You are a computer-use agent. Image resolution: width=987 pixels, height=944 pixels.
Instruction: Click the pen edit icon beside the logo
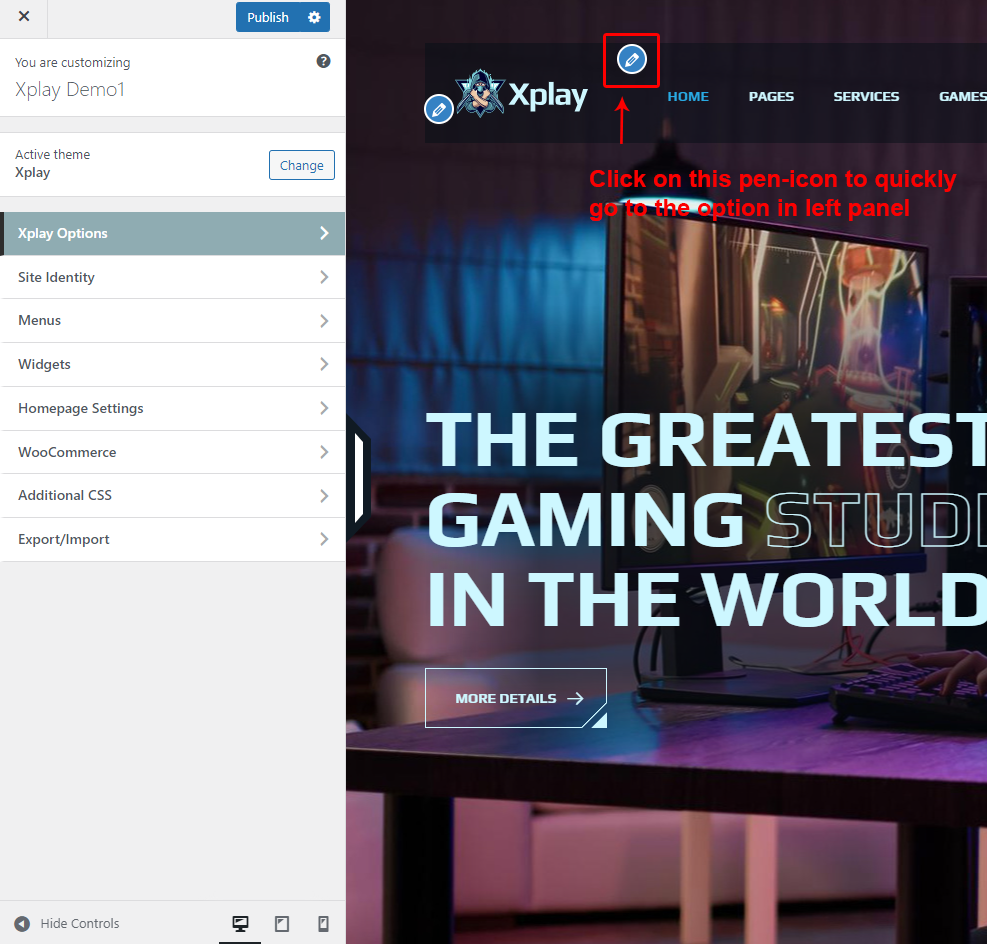(438, 109)
